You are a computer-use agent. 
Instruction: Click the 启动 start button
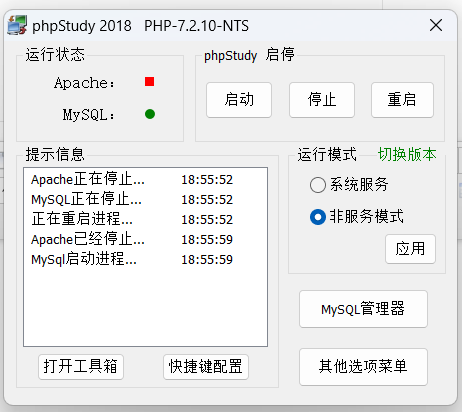[x=239, y=100]
